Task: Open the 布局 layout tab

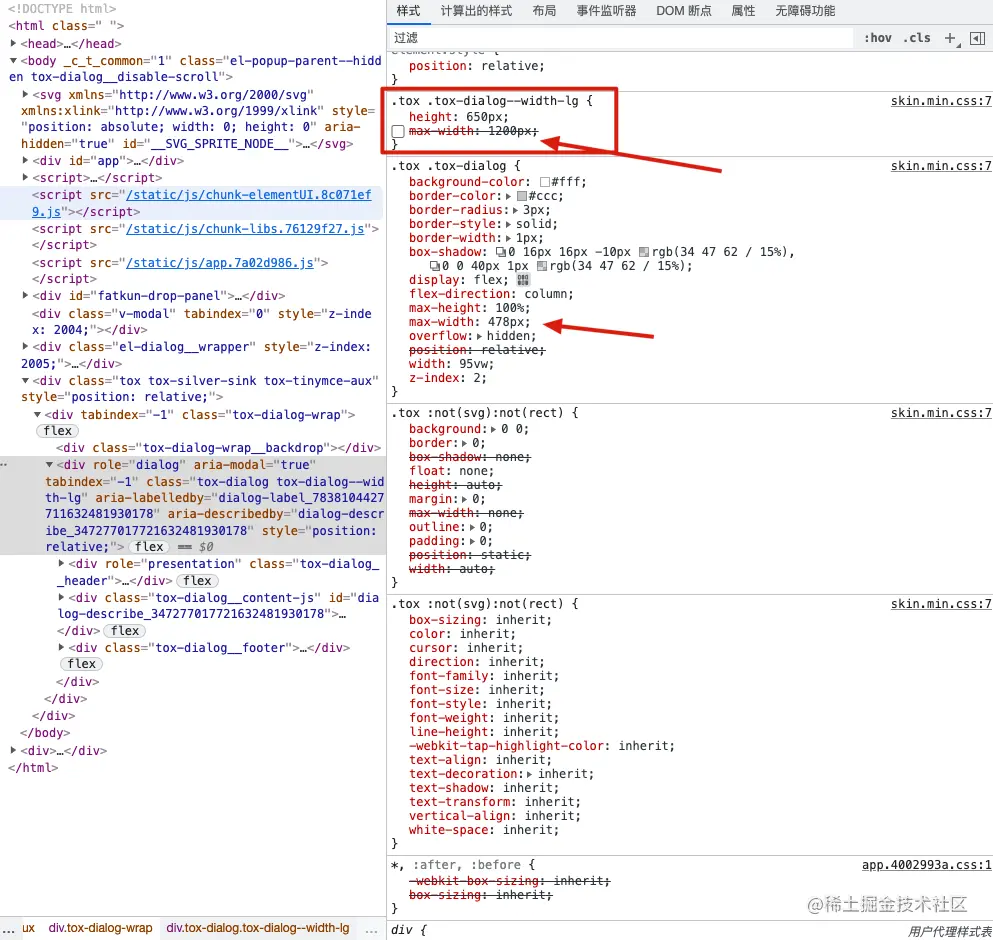Action: click(544, 11)
